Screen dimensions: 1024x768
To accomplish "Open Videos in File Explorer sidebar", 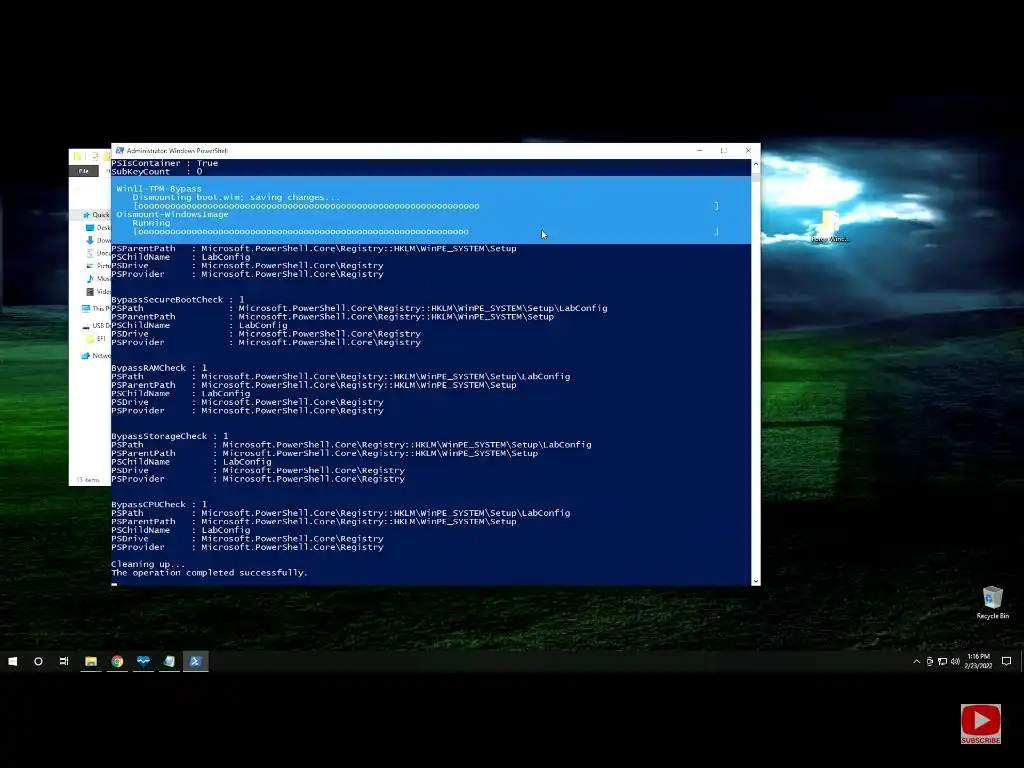I will pos(98,291).
